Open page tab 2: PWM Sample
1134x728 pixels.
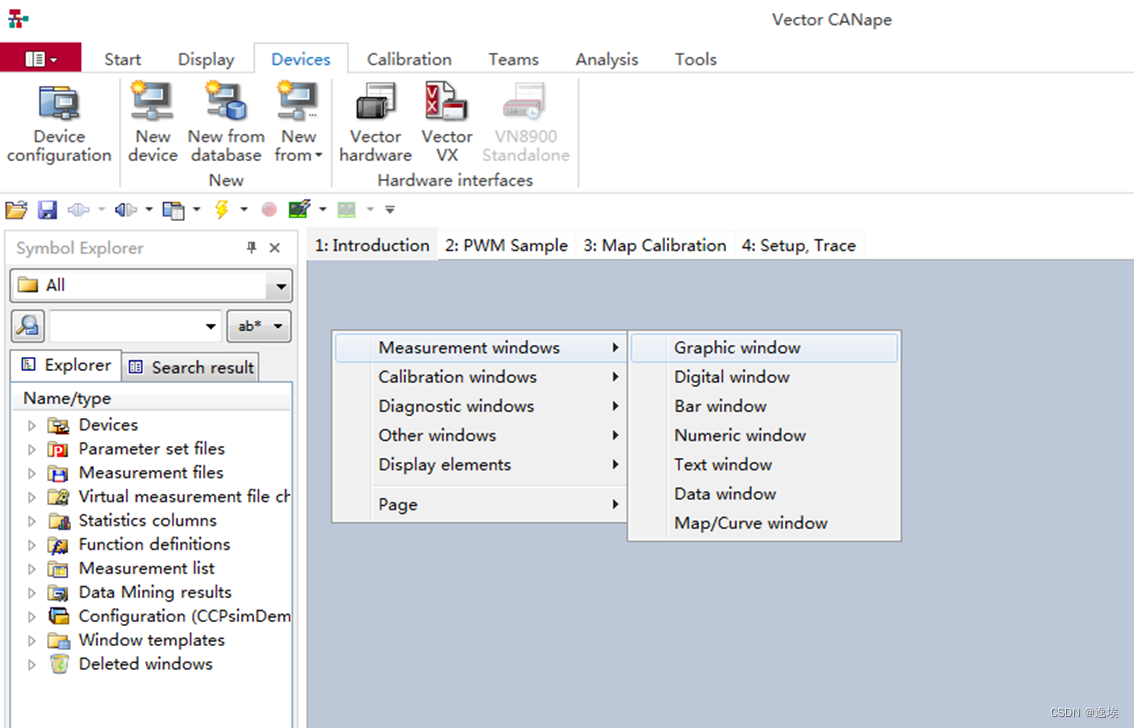[x=506, y=246]
